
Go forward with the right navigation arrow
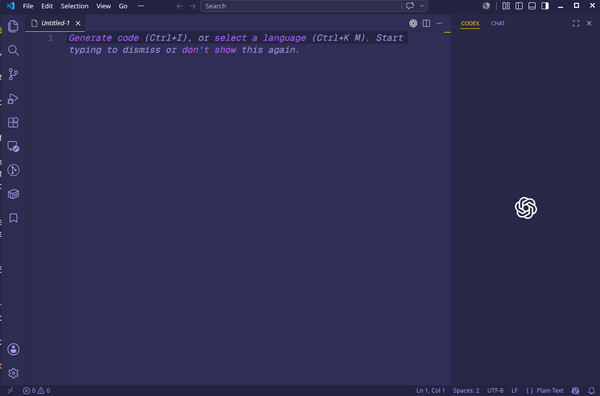(x=192, y=6)
